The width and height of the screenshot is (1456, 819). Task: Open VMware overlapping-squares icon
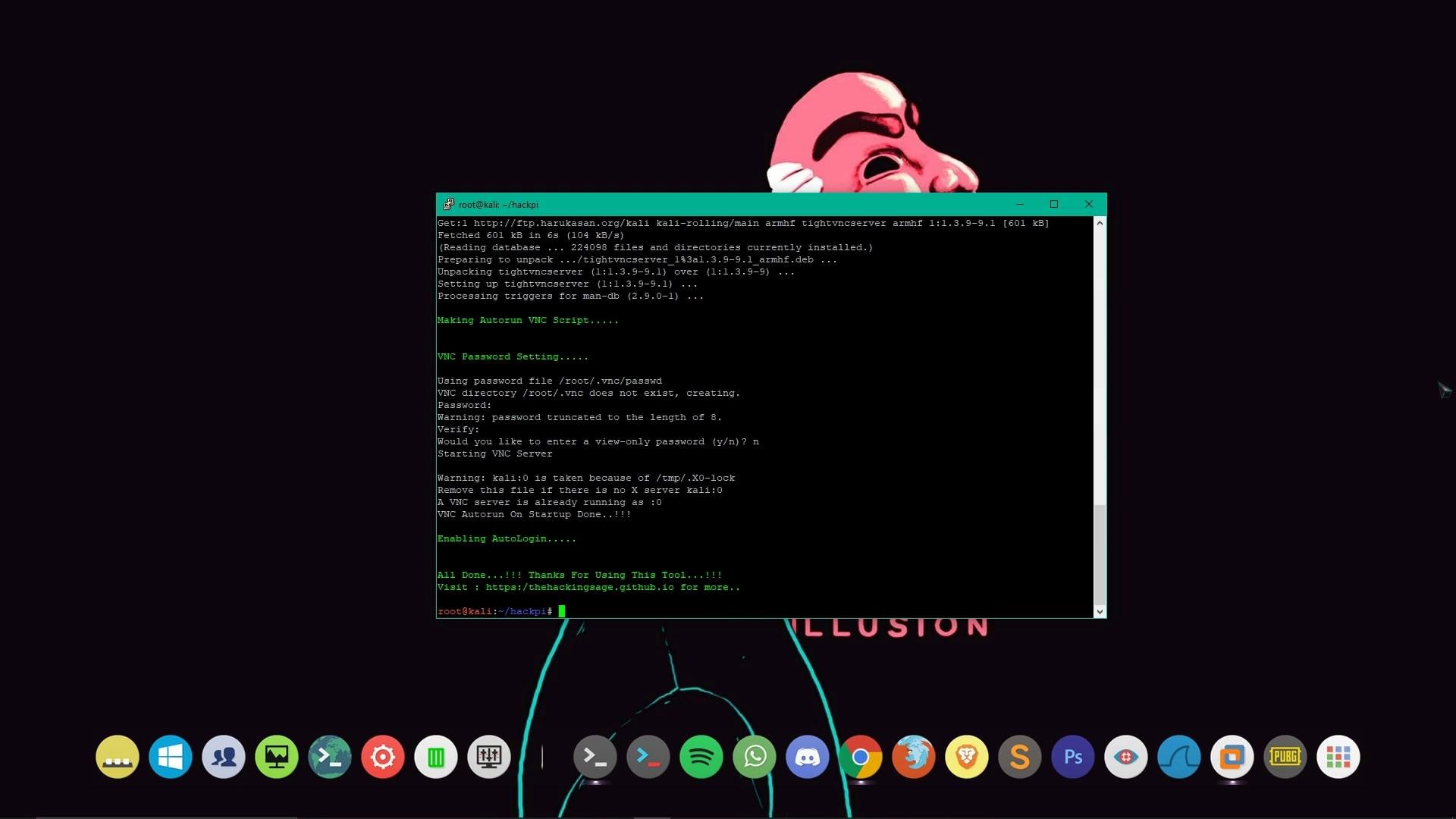[x=1232, y=757]
